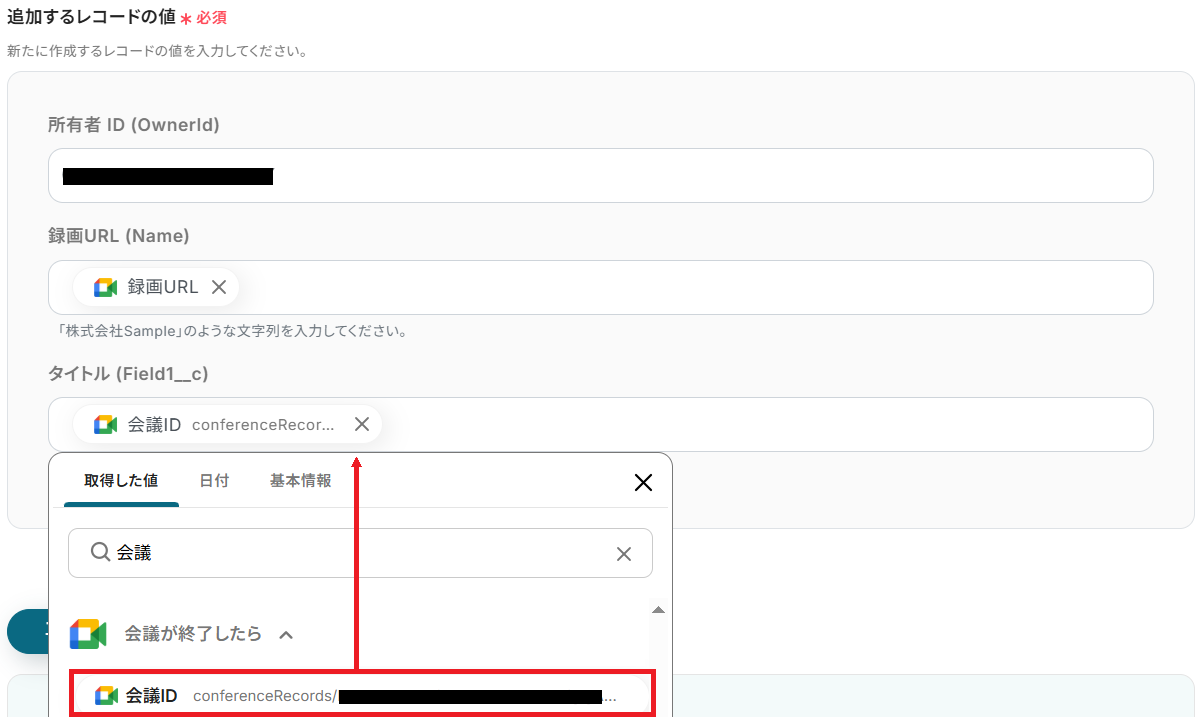Click inside the 録画URL (Name) field
Screen dimensions: 1201x717
coord(600,288)
